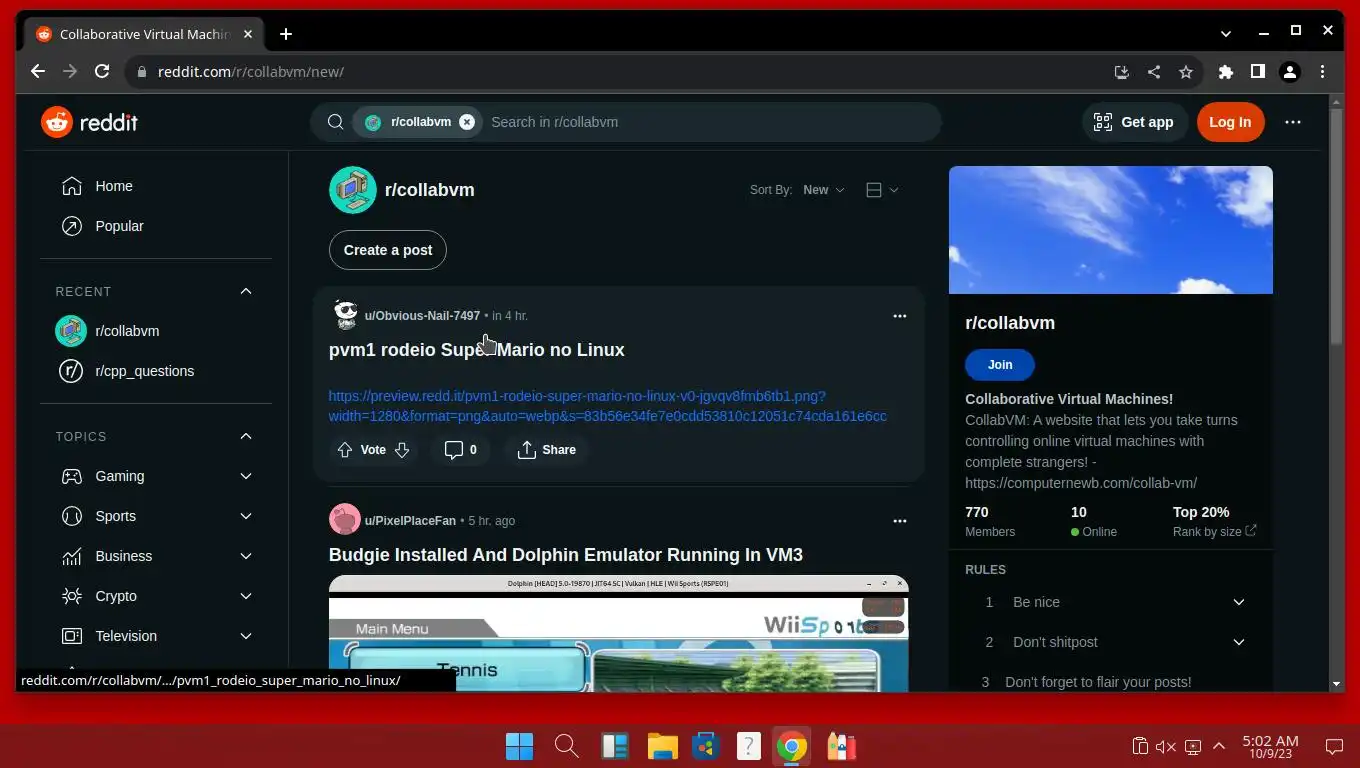Click Rank by size link
Screen dimensions: 1360x768
point(1214,532)
